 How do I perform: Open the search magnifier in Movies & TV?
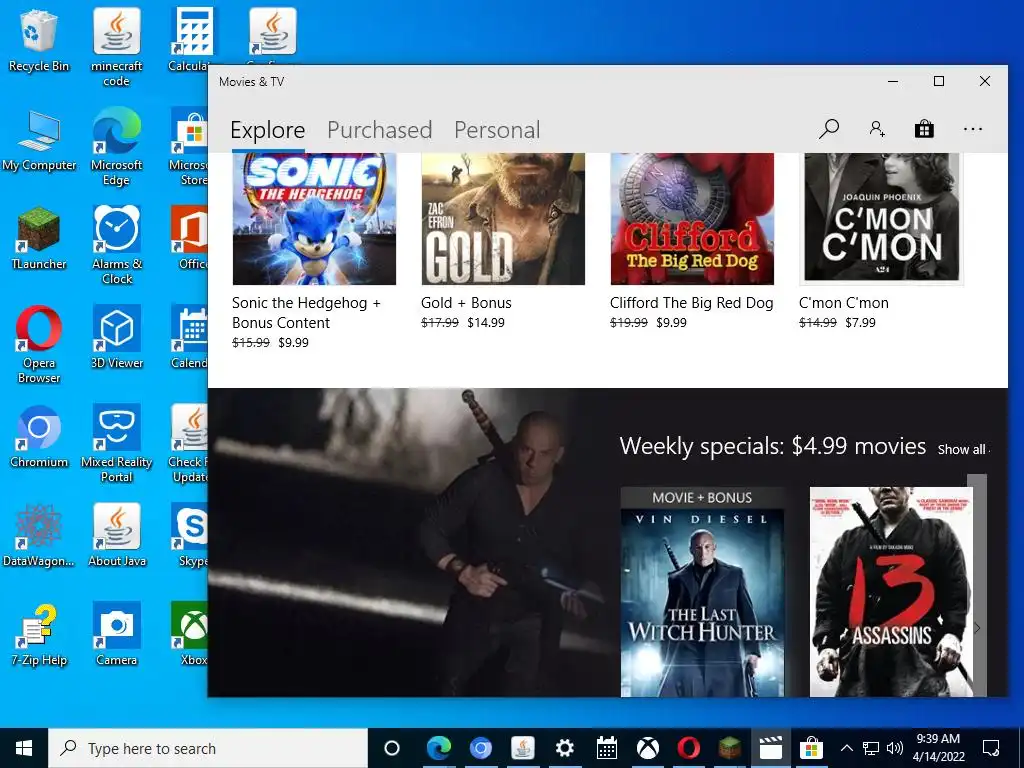(829, 129)
